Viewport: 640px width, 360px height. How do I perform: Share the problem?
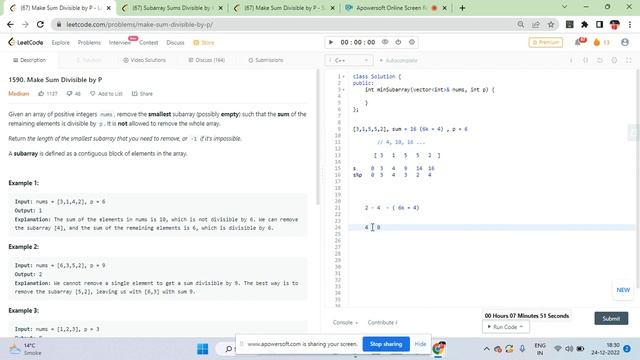click(142, 93)
